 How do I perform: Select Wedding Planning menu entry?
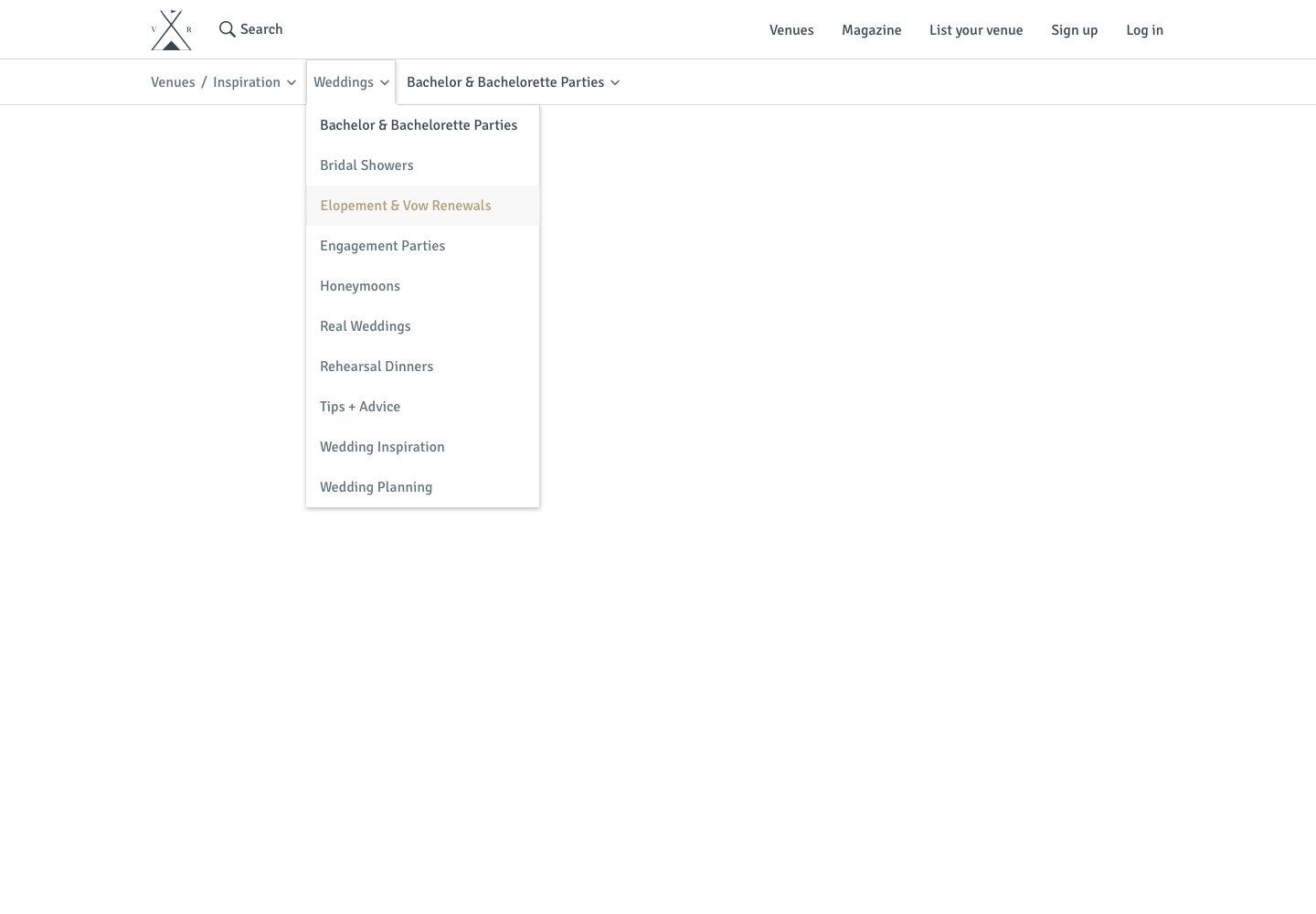(x=422, y=487)
